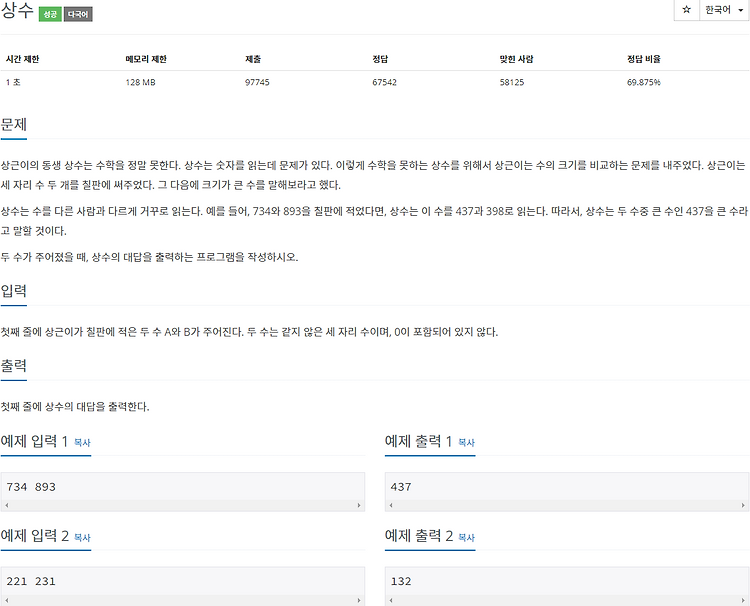This screenshot has width=750, height=606.
Task: Click the 맞힌 사람 column header
Action: [517, 59]
